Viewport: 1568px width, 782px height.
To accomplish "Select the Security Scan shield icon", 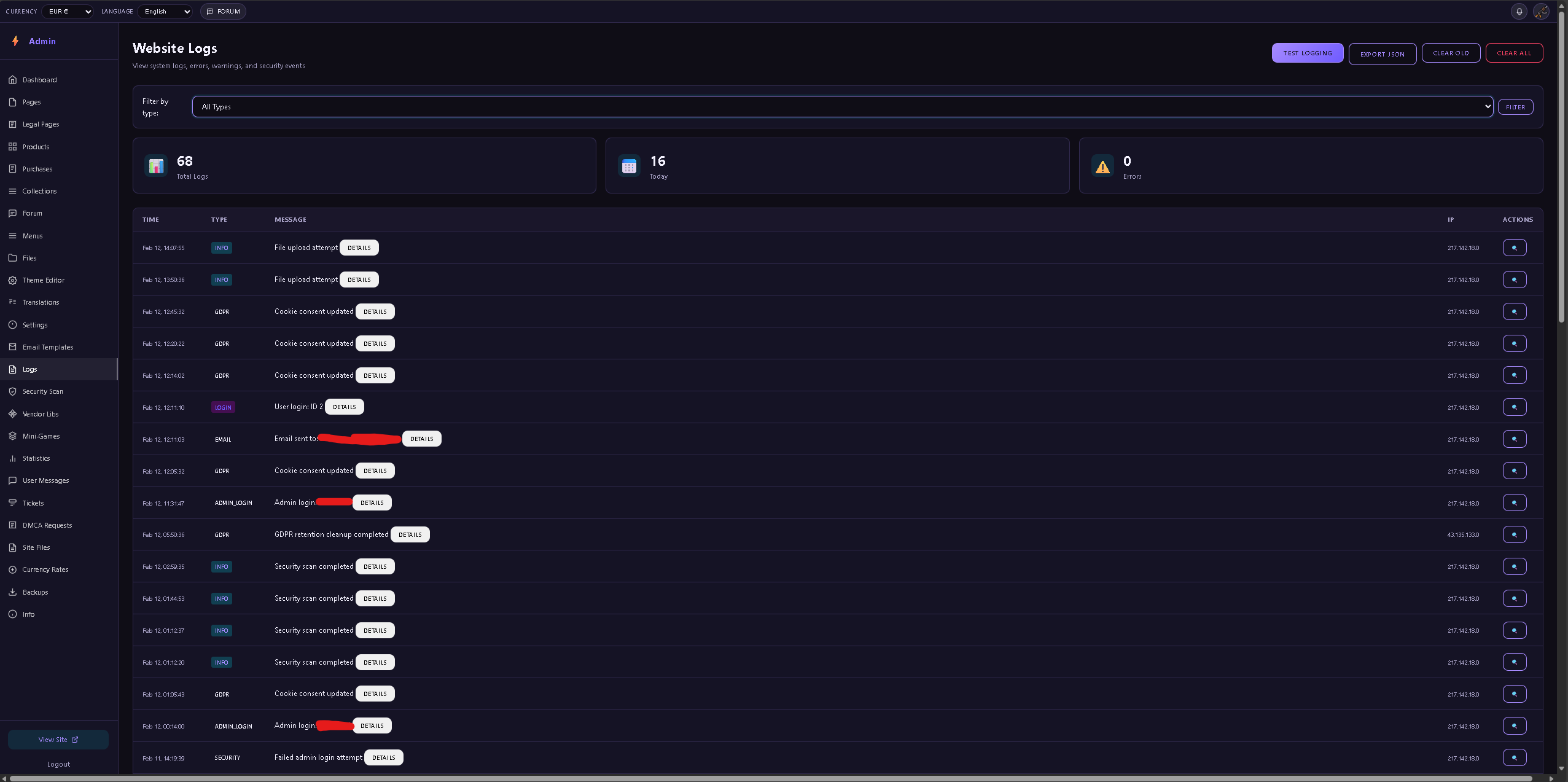I will 14,391.
